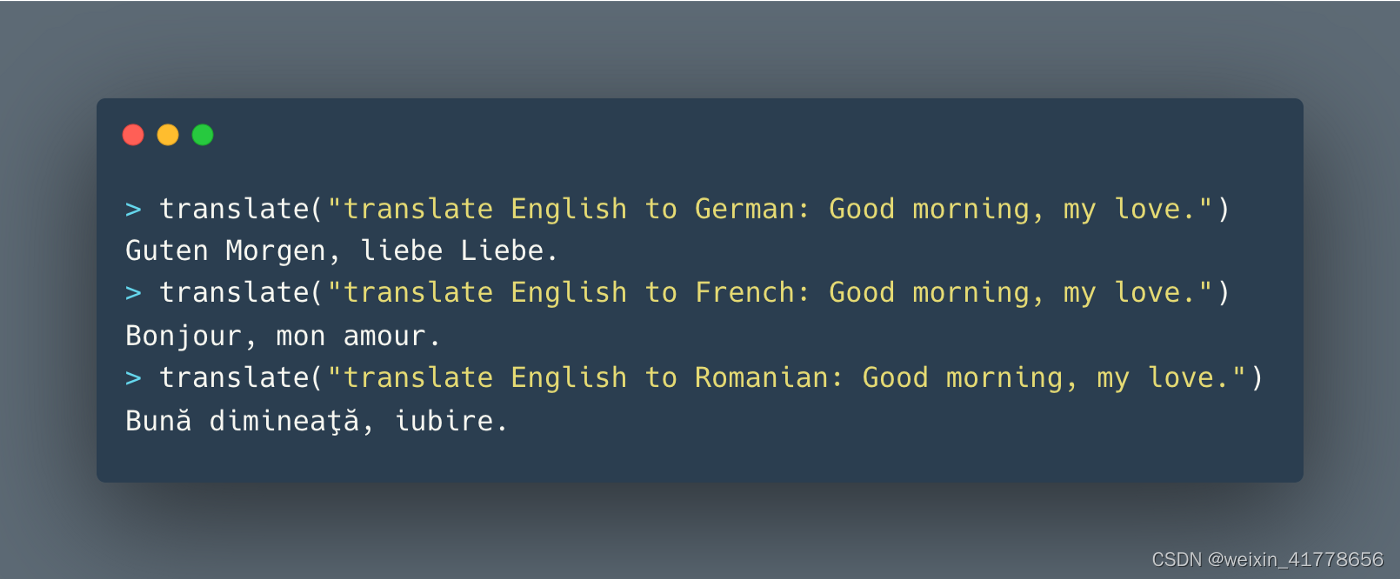Click the word Liebe in the German output
Screen dimensions: 1400x579
tap(502, 251)
